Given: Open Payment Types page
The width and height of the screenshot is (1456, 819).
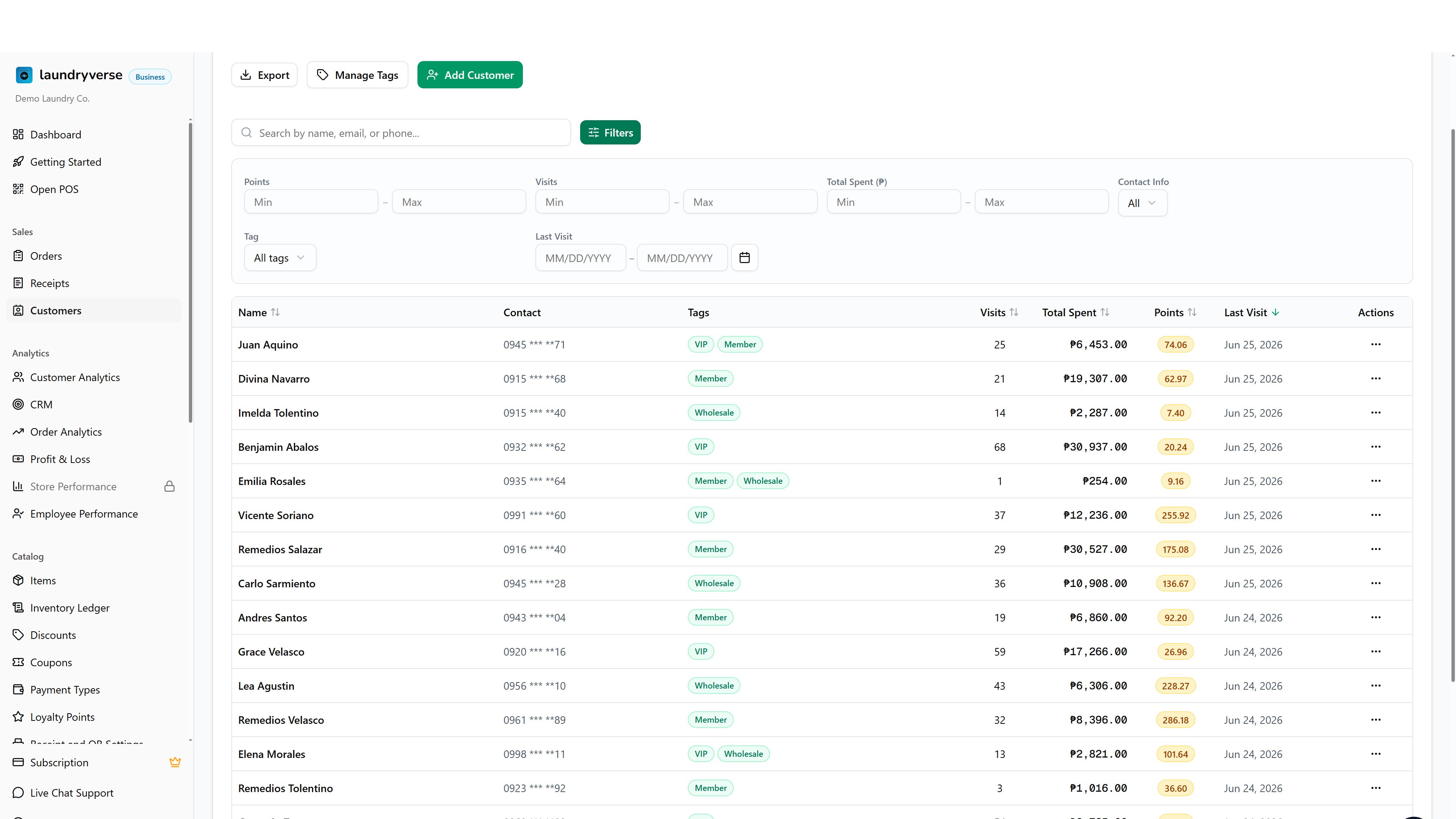Looking at the screenshot, I should [x=94, y=690].
